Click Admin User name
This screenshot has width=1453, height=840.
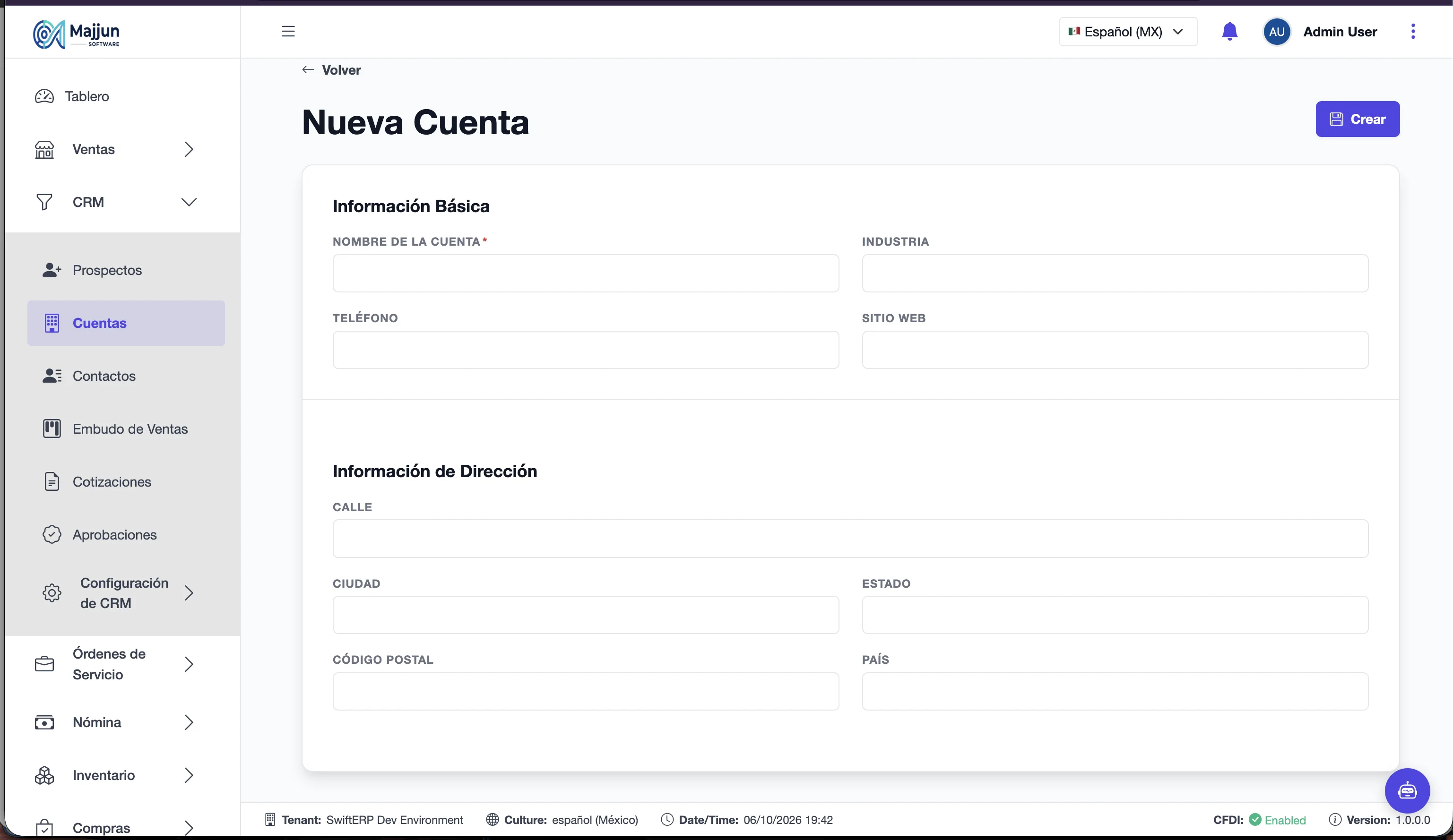(1340, 32)
